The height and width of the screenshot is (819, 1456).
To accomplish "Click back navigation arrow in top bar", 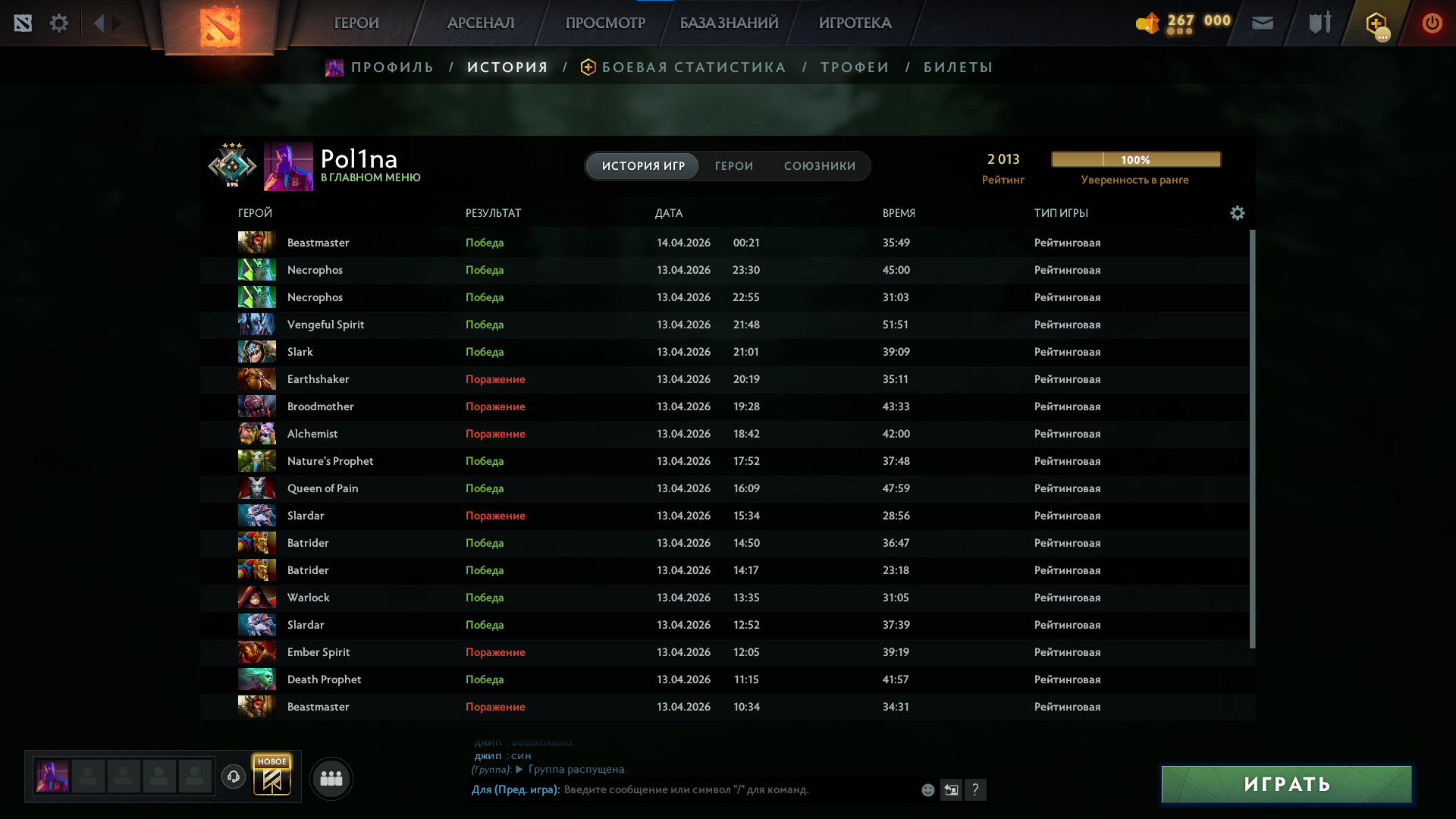I will tap(99, 24).
